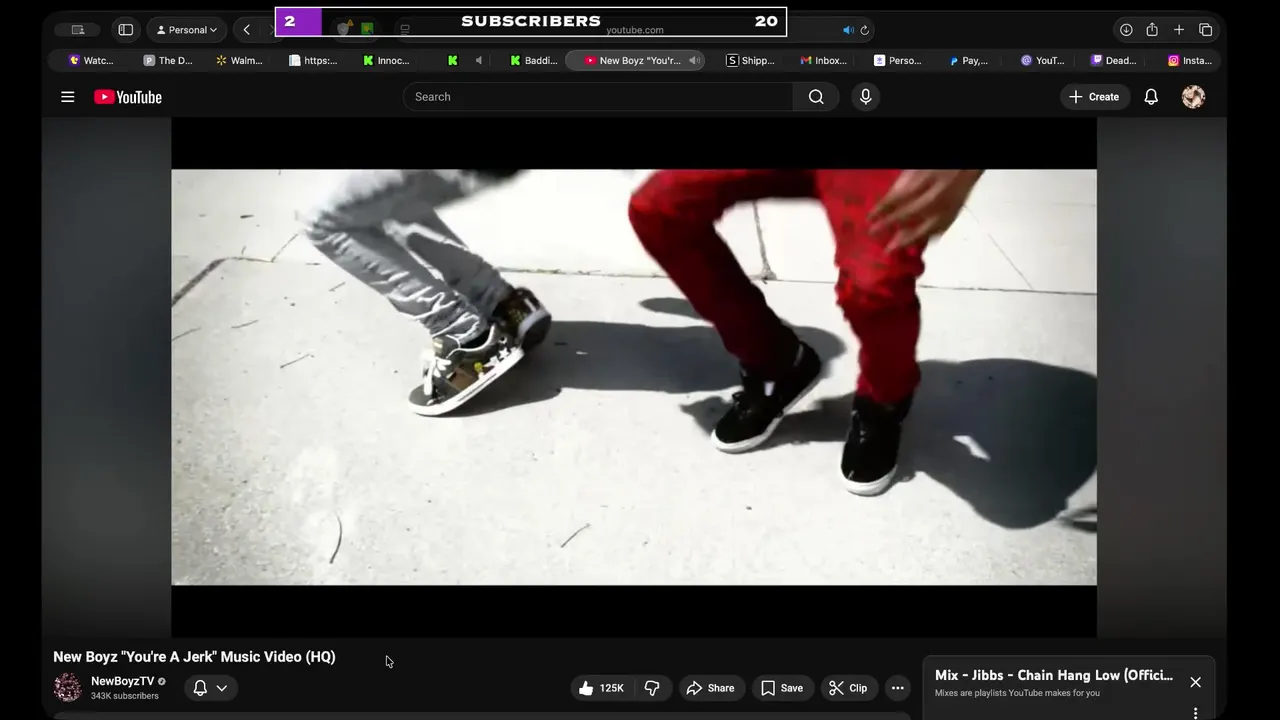Open Mix - Jibbs - Chain Hang Low
Screen dimensions: 1280x720
point(1054,676)
